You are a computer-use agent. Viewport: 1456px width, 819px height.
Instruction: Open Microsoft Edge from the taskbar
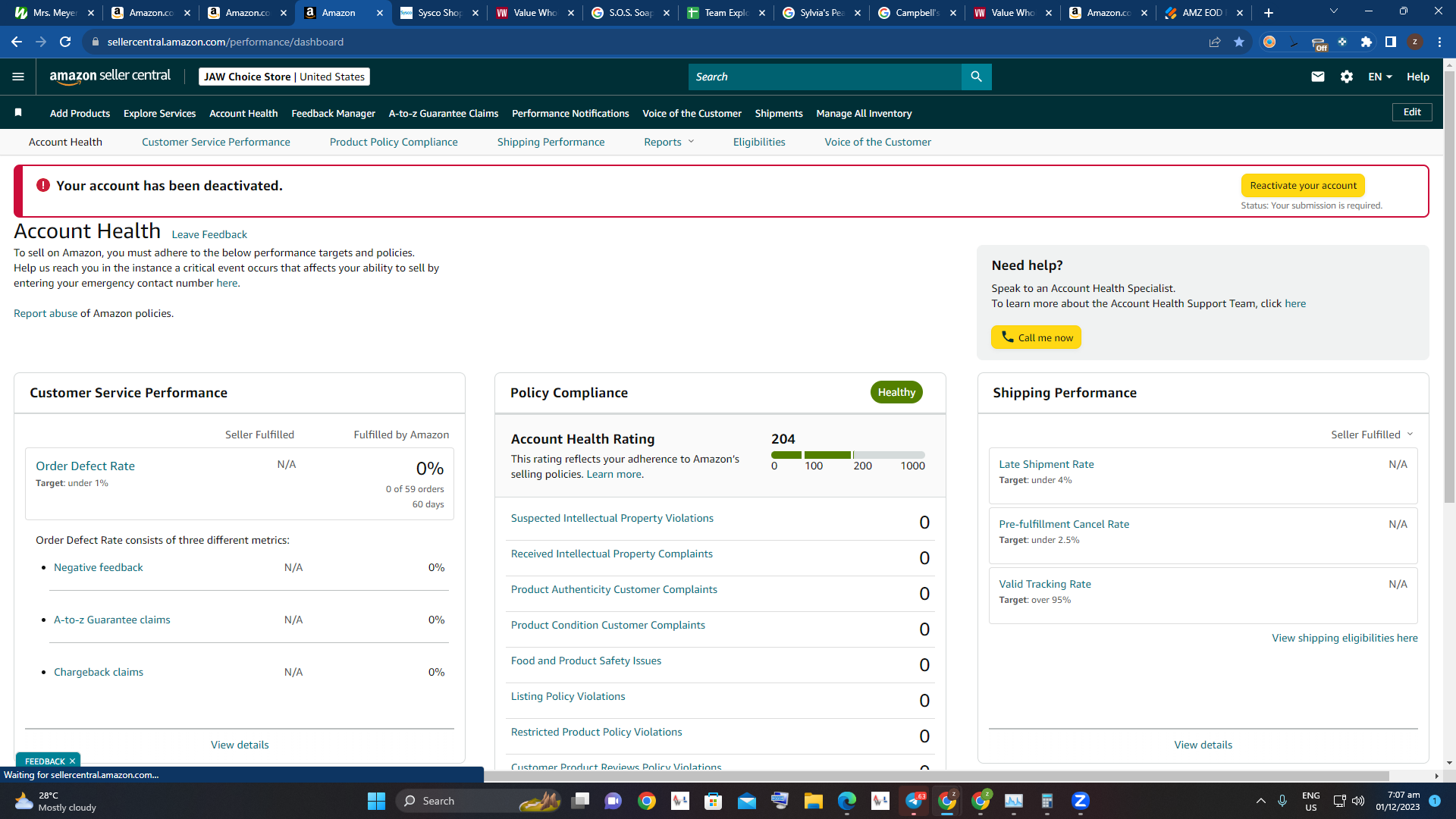tap(847, 801)
